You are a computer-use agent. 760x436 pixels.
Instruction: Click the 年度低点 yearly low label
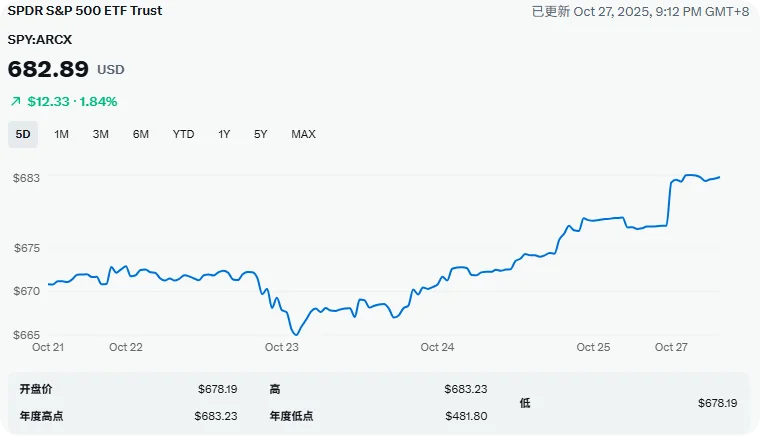(x=292, y=415)
